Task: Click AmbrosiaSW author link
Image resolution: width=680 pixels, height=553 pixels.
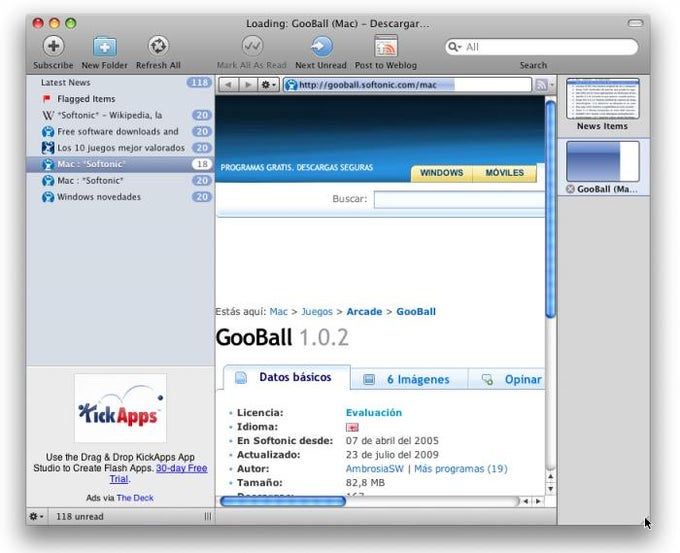Action: point(375,469)
